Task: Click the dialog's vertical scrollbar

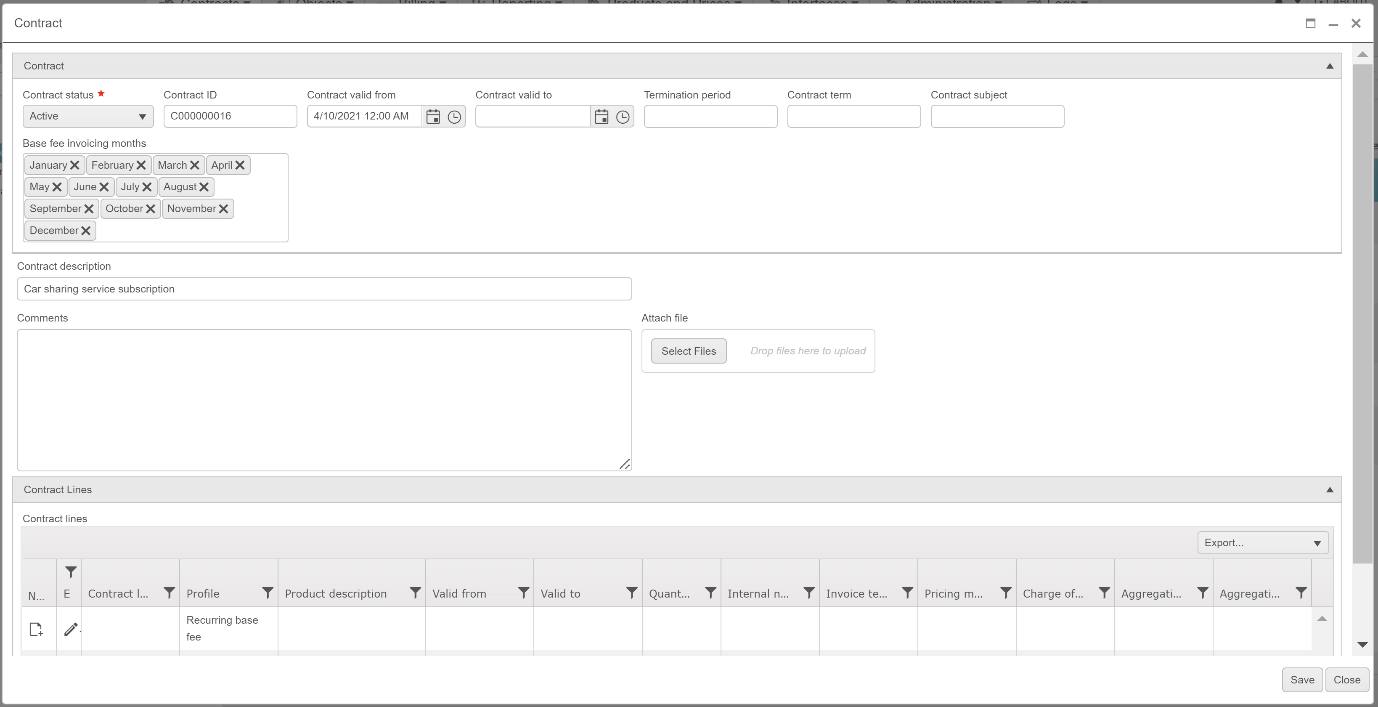Action: (x=1362, y=300)
